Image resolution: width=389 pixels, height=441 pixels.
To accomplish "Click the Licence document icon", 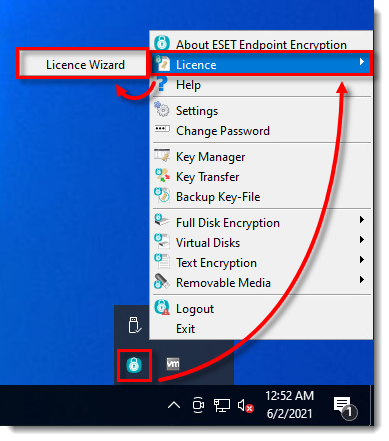I will [x=162, y=63].
